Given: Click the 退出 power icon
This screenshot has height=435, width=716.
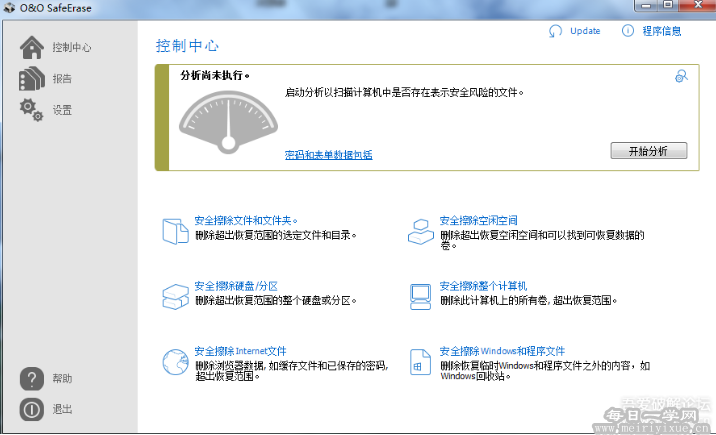Looking at the screenshot, I should (x=32, y=409).
